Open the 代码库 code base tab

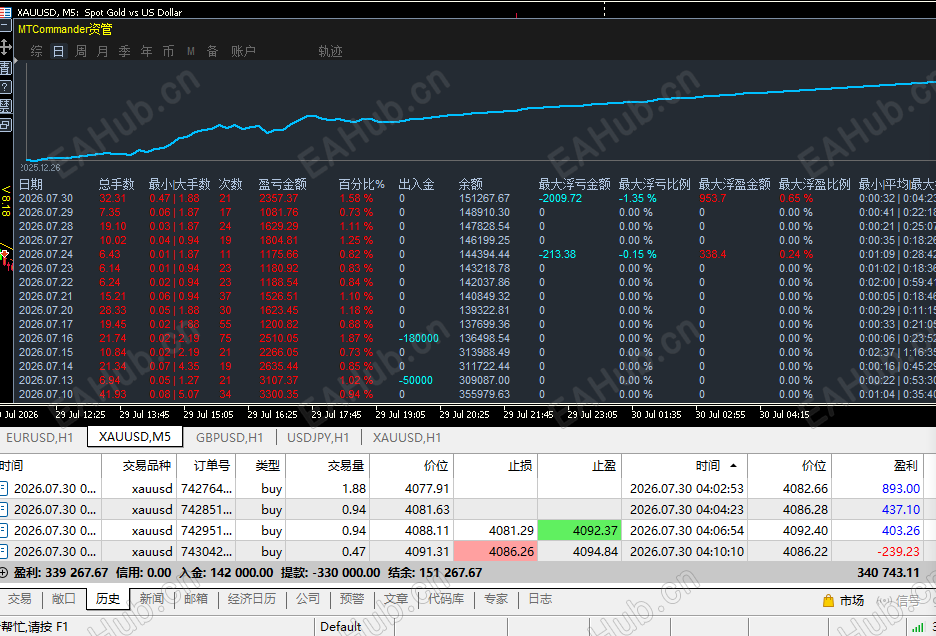coord(446,599)
